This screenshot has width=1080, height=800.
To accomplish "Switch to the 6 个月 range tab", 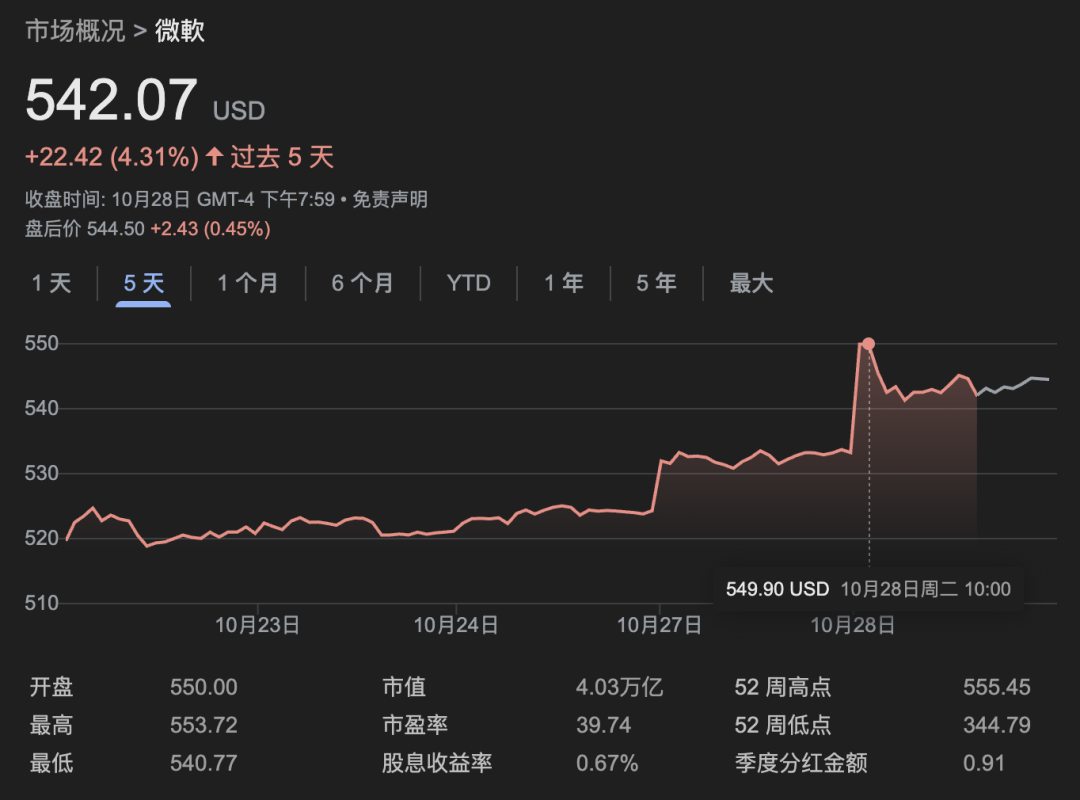I will point(362,284).
